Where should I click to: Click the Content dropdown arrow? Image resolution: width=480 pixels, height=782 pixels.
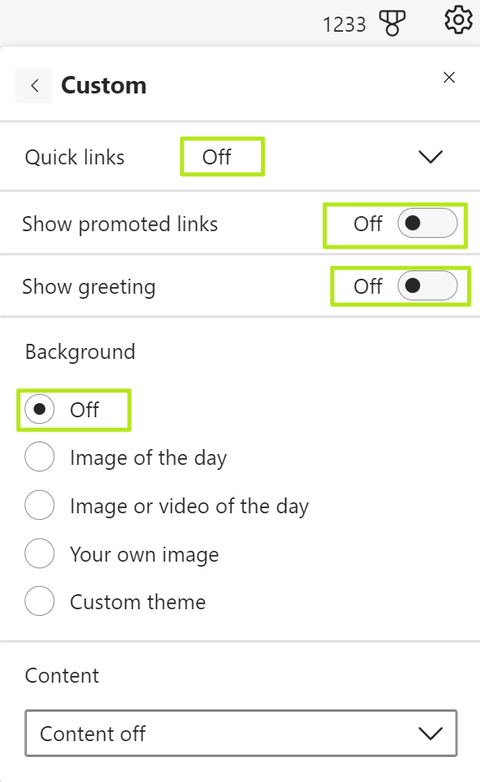(x=430, y=733)
